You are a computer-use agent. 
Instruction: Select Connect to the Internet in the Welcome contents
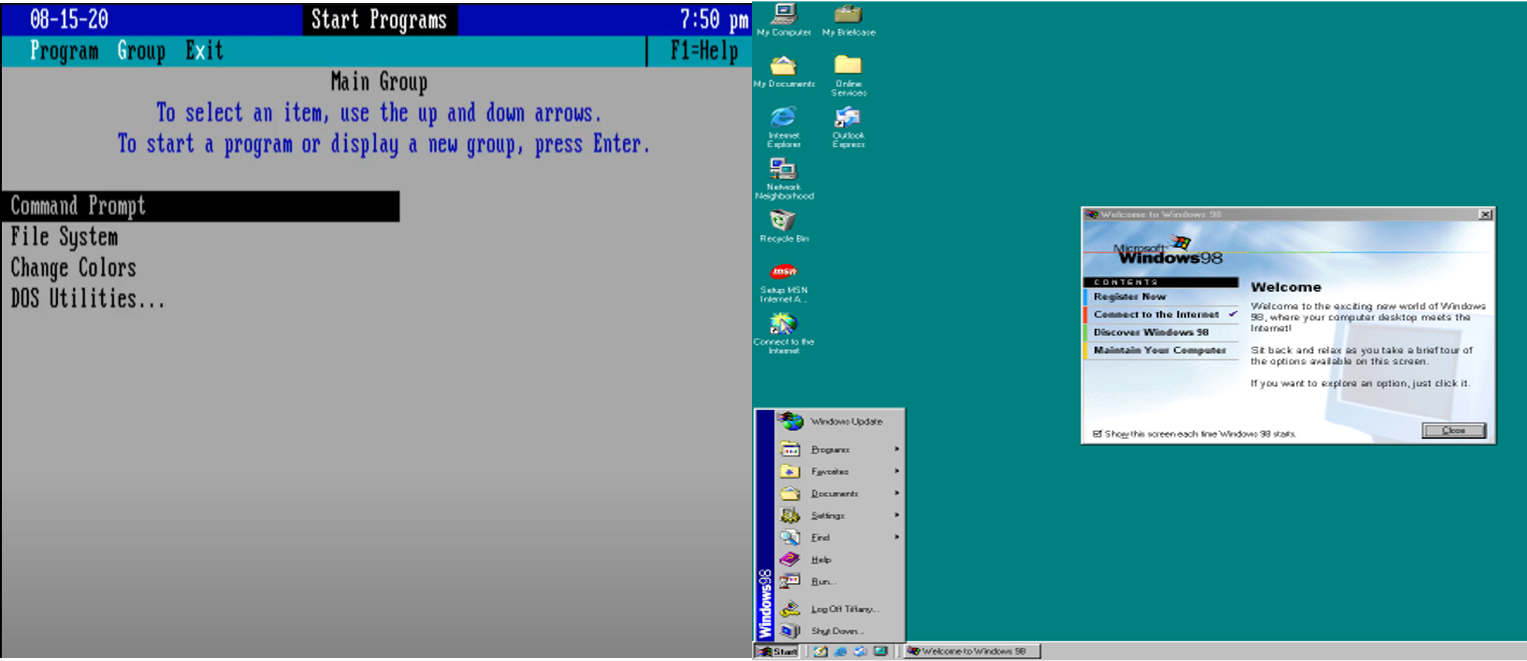point(1160,315)
